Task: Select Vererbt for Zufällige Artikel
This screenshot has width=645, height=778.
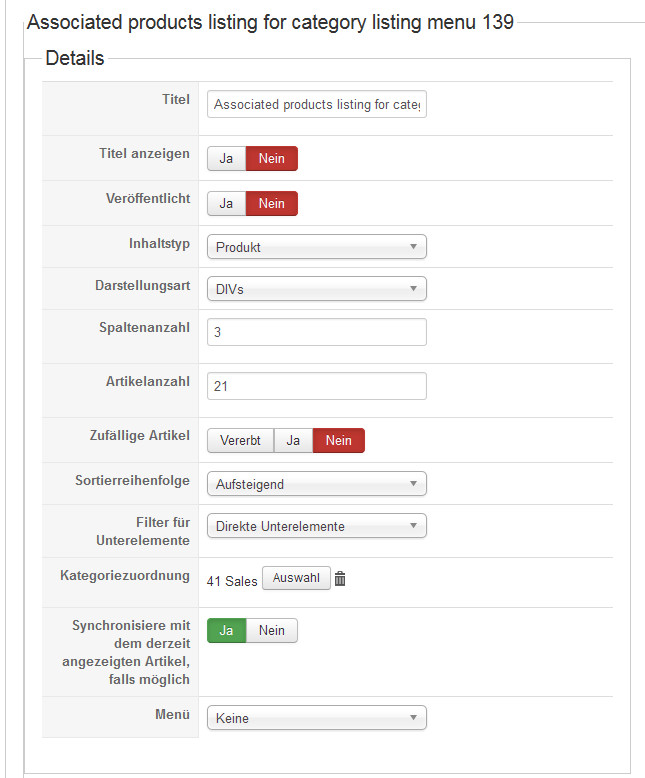Action: pos(240,441)
